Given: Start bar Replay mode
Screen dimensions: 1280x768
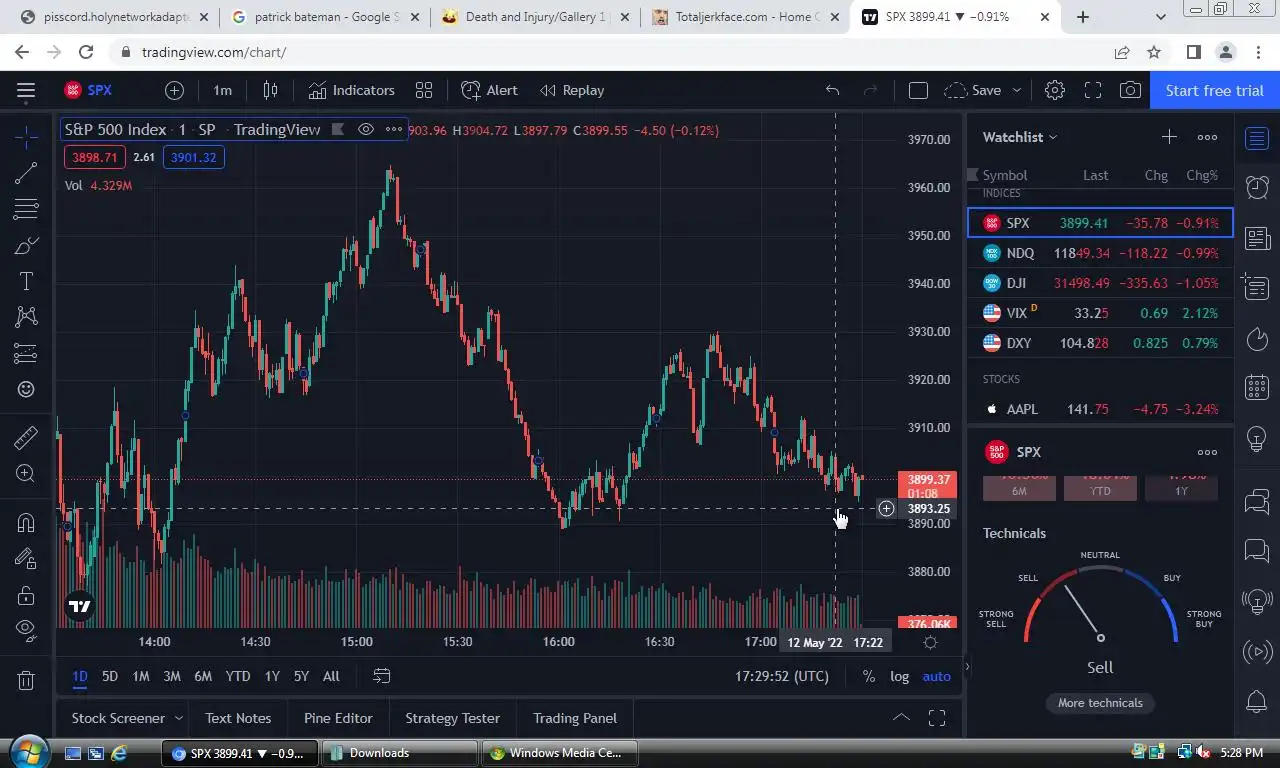Looking at the screenshot, I should [572, 90].
